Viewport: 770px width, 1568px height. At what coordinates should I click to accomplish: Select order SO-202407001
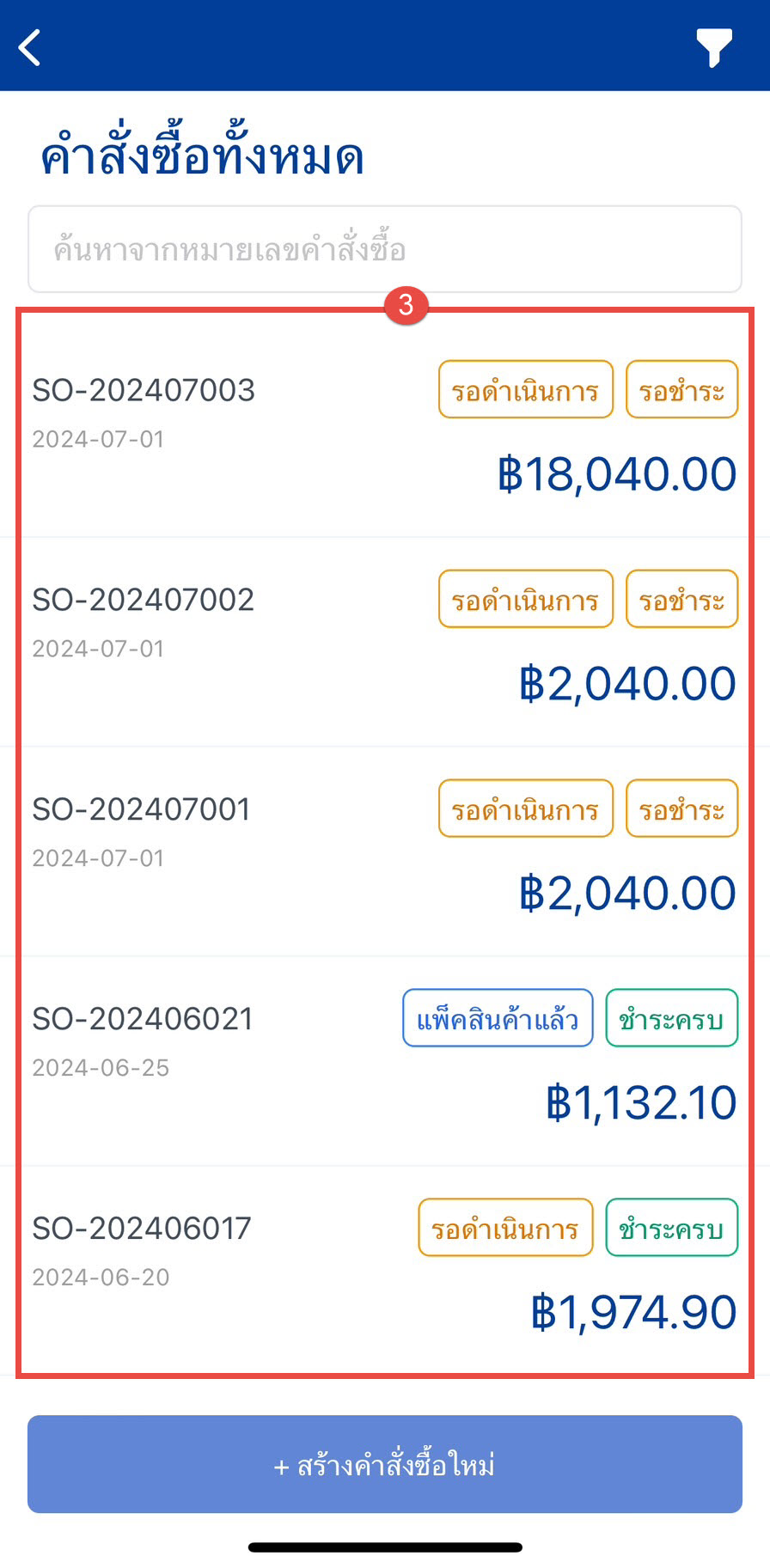pos(142,809)
